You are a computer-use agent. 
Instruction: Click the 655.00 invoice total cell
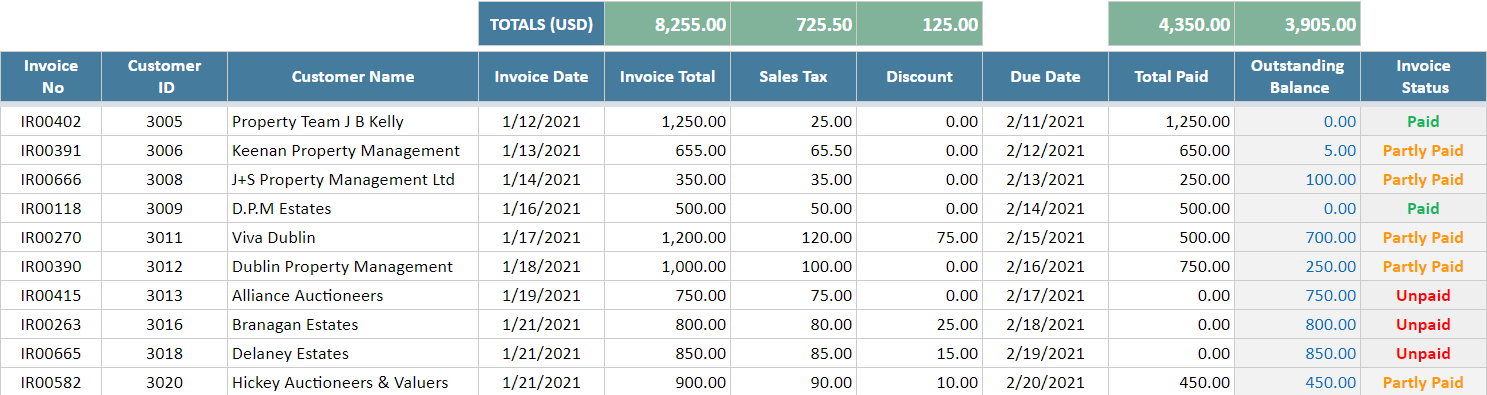(667, 151)
